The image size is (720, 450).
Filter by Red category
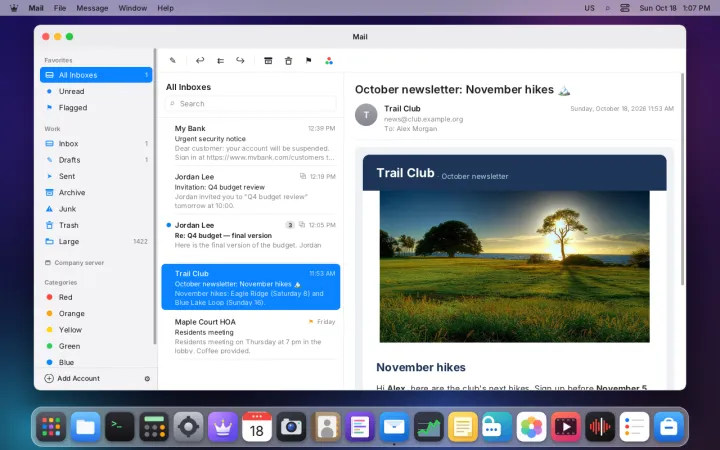[x=96, y=297]
